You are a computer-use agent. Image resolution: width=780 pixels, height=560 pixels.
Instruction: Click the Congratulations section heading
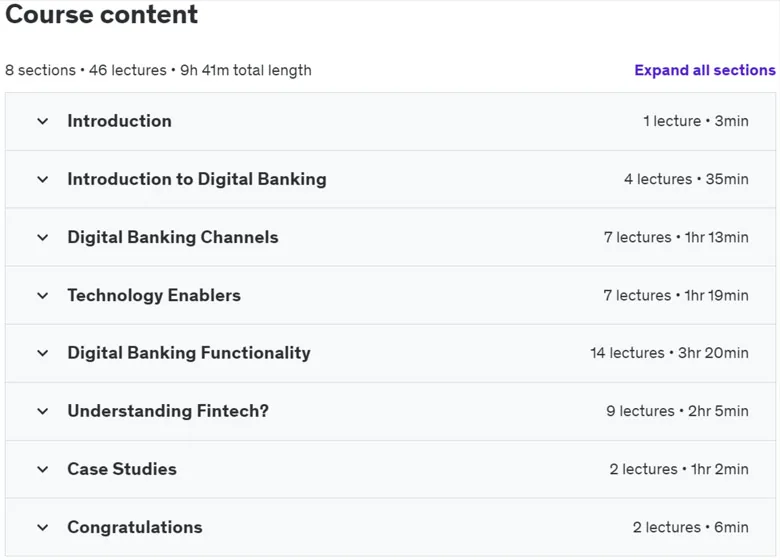pos(135,527)
